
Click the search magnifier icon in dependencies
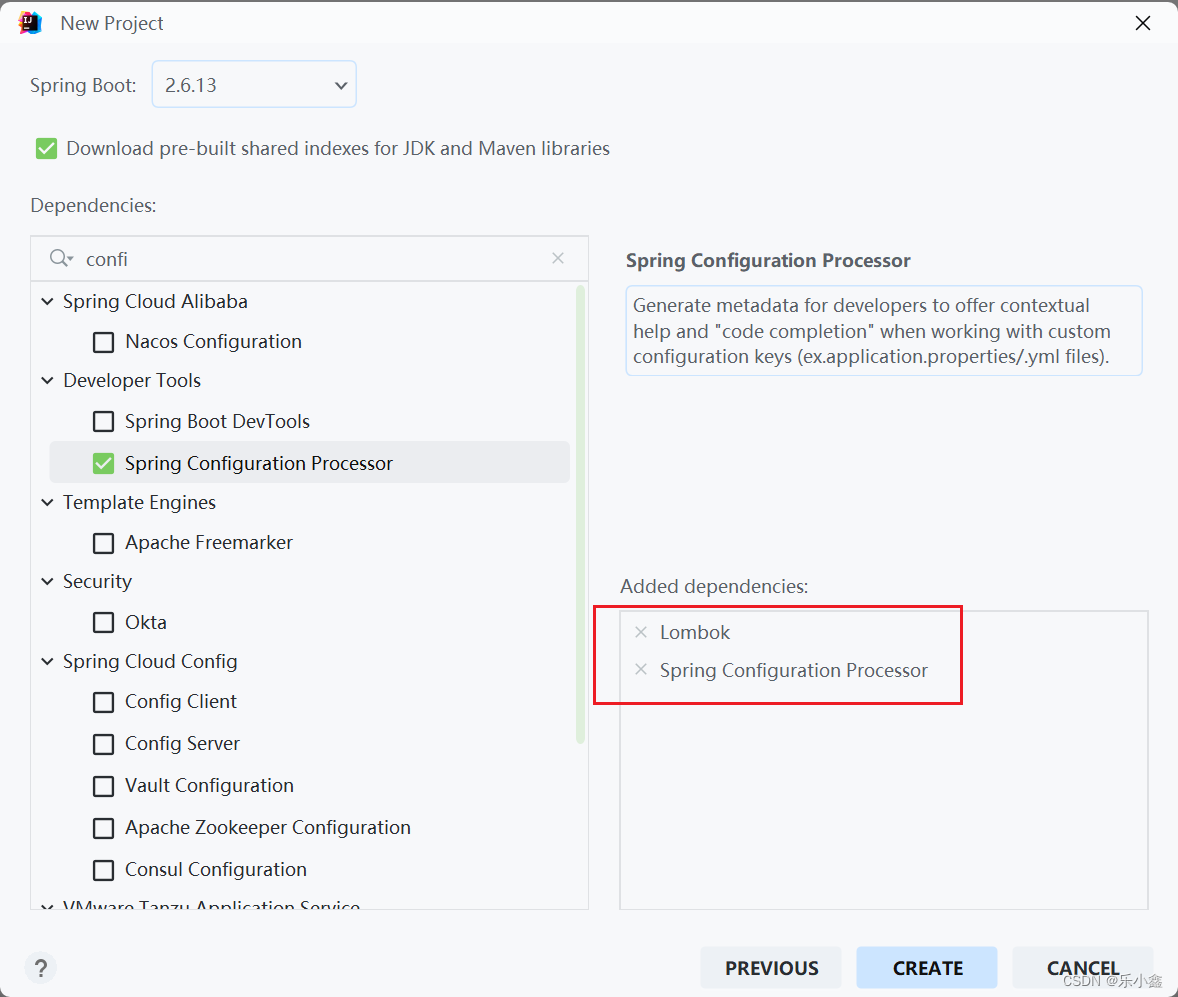point(61,258)
